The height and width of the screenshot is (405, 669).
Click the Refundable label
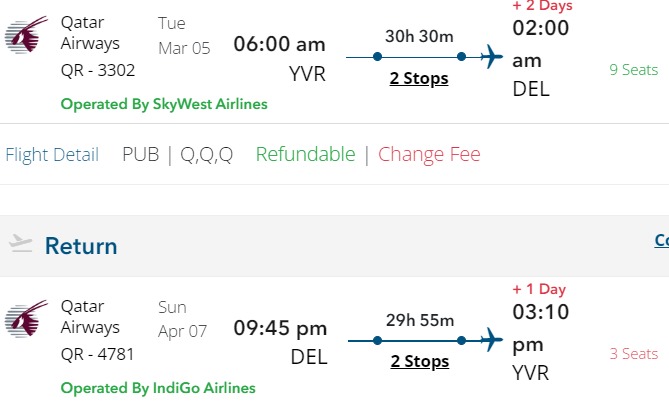pos(305,154)
